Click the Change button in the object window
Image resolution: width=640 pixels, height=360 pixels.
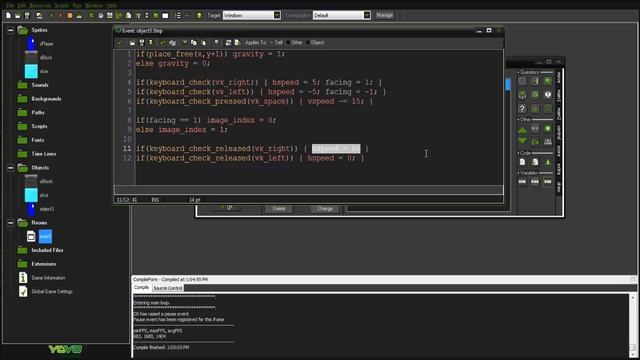(325, 209)
